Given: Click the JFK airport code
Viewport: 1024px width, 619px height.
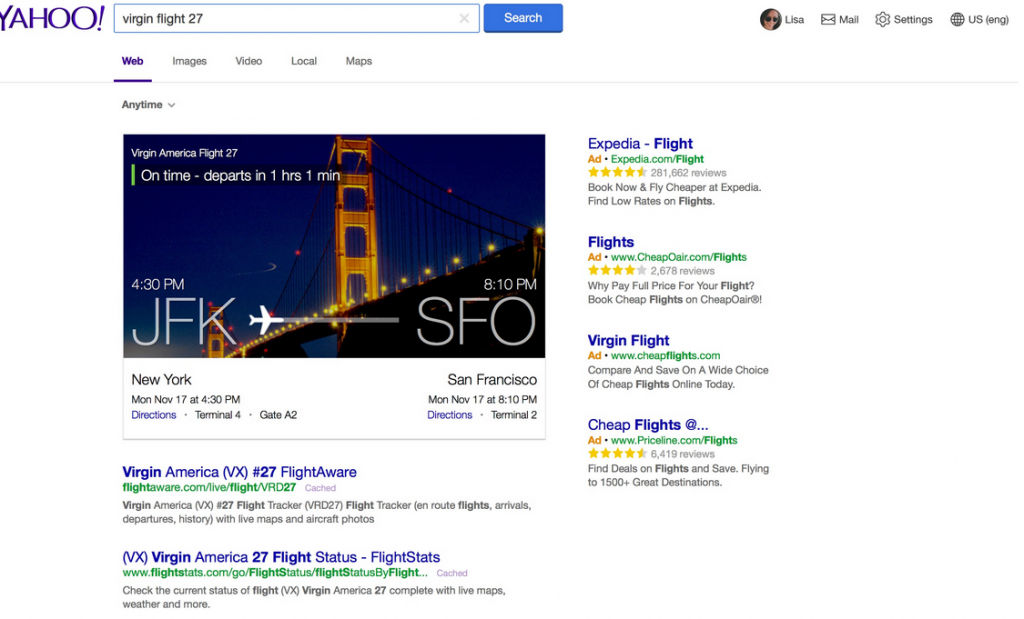Looking at the screenshot, I should click(x=183, y=321).
